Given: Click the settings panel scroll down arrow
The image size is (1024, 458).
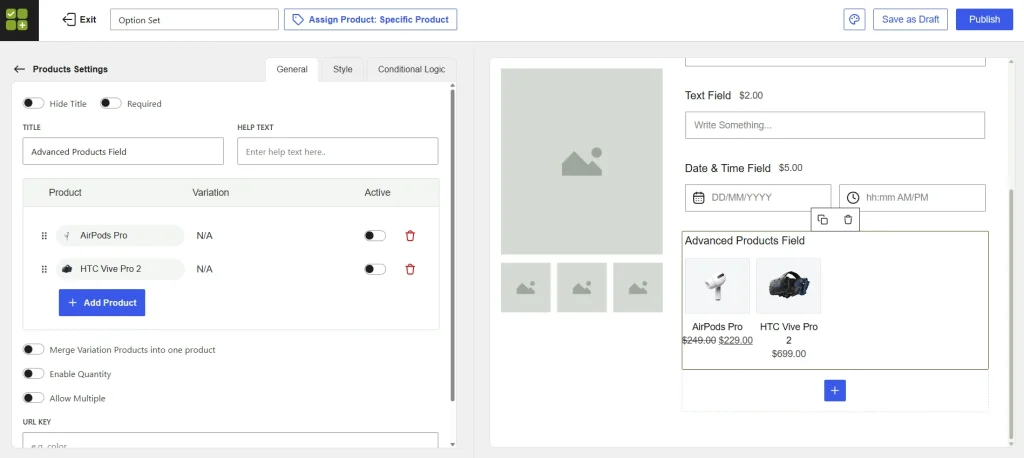Looking at the screenshot, I should point(453,444).
